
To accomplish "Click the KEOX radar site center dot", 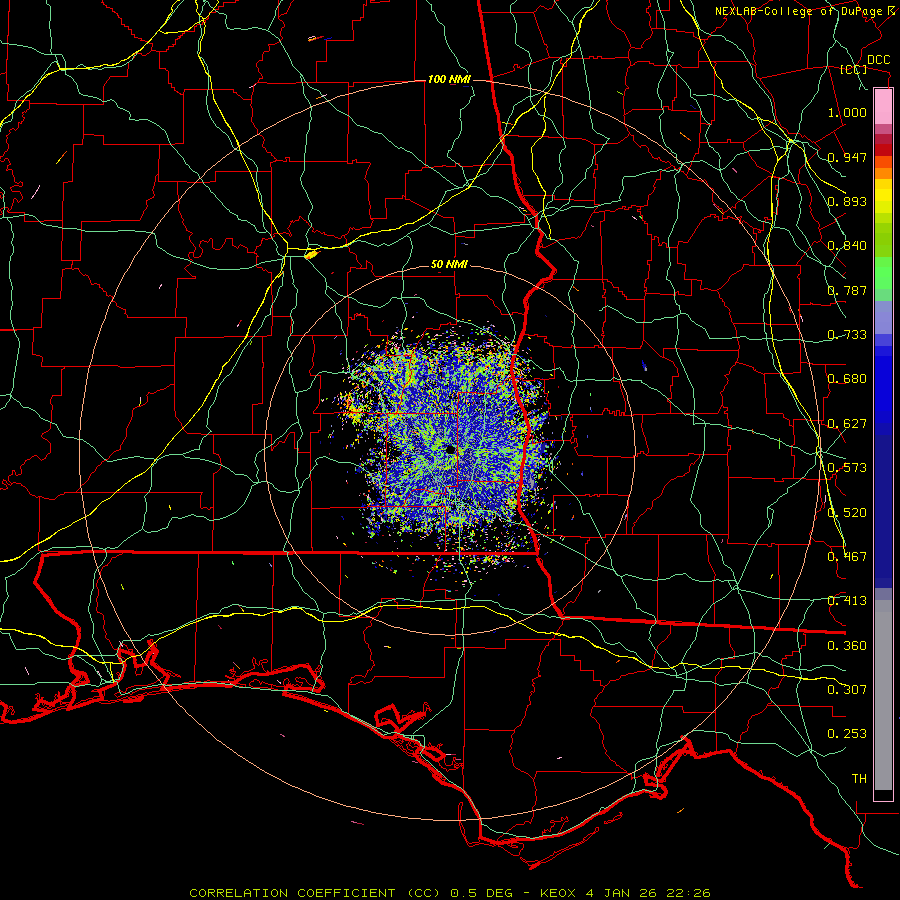I will tap(450, 449).
